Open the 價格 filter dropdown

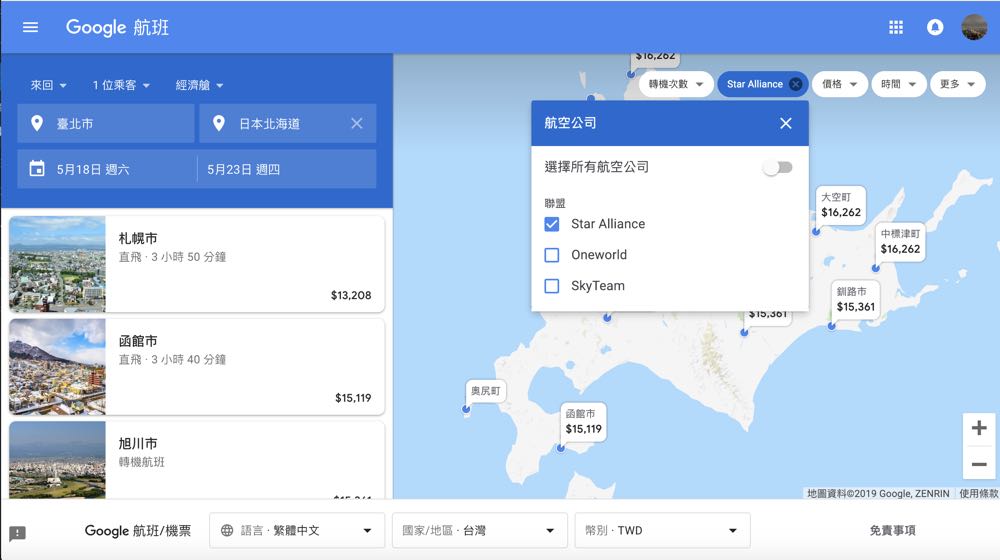pos(839,84)
